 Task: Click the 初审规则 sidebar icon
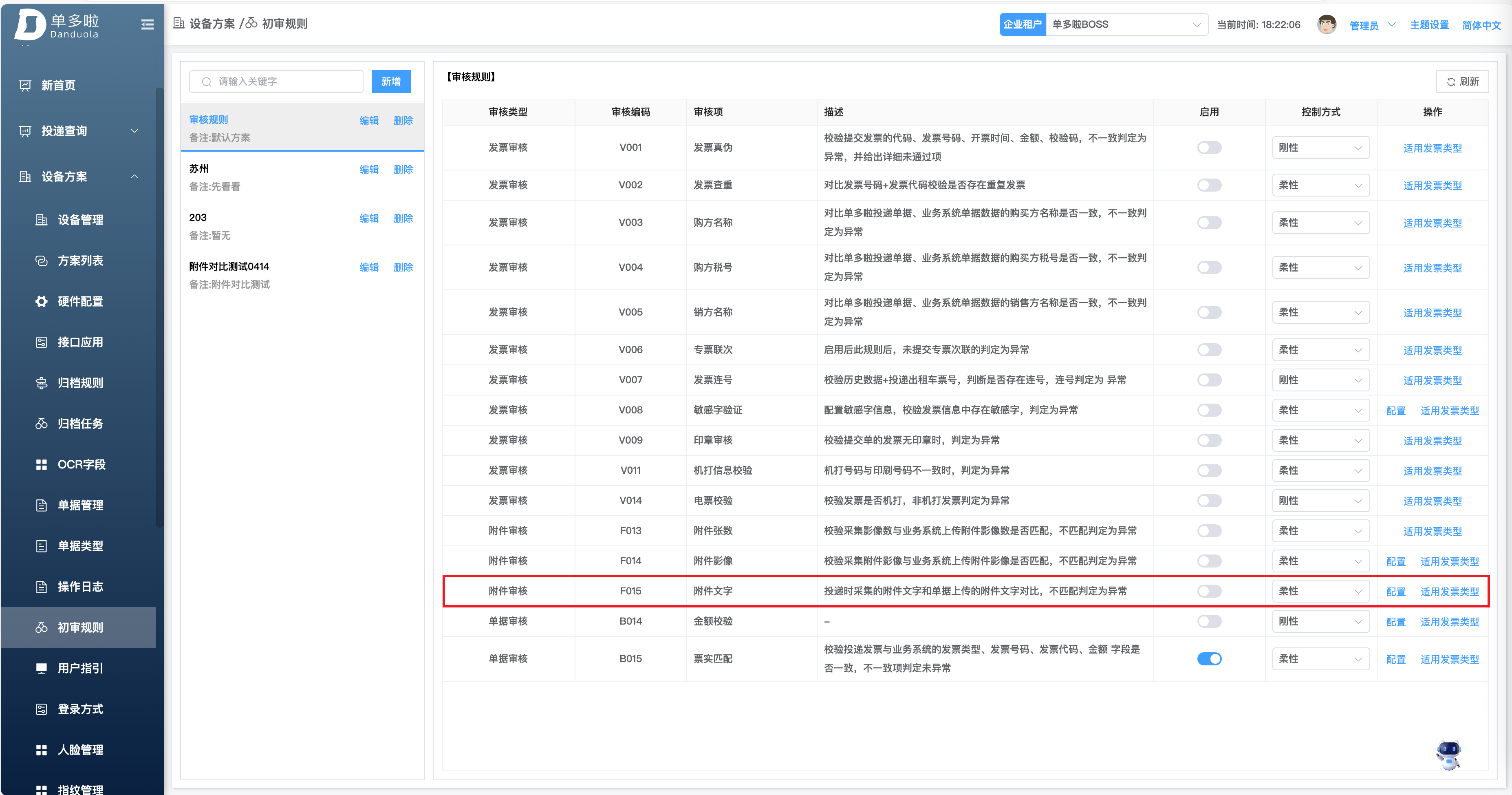pyautogui.click(x=41, y=627)
